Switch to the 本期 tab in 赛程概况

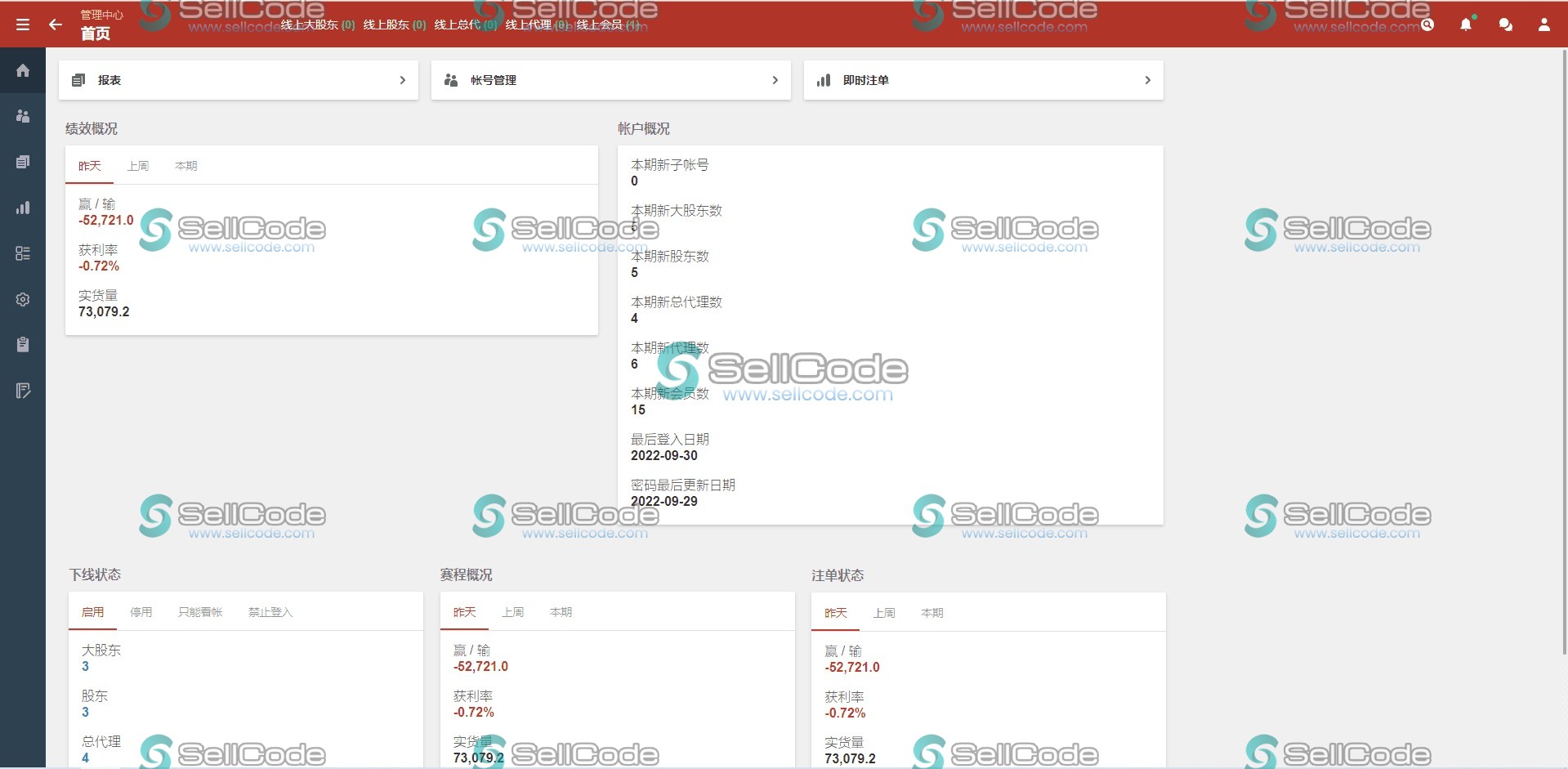pyautogui.click(x=560, y=611)
